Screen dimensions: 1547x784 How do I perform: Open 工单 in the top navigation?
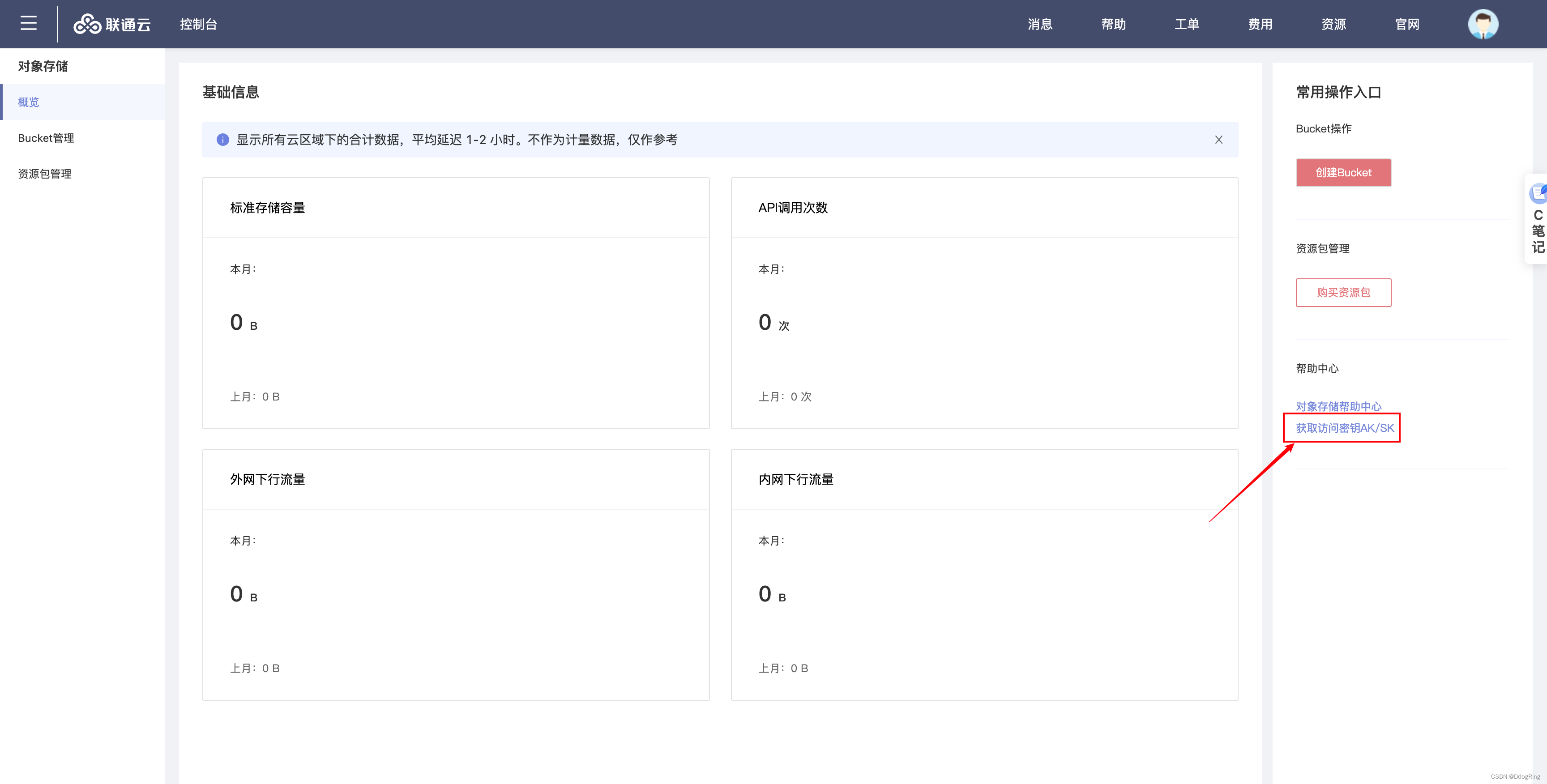click(x=1186, y=24)
